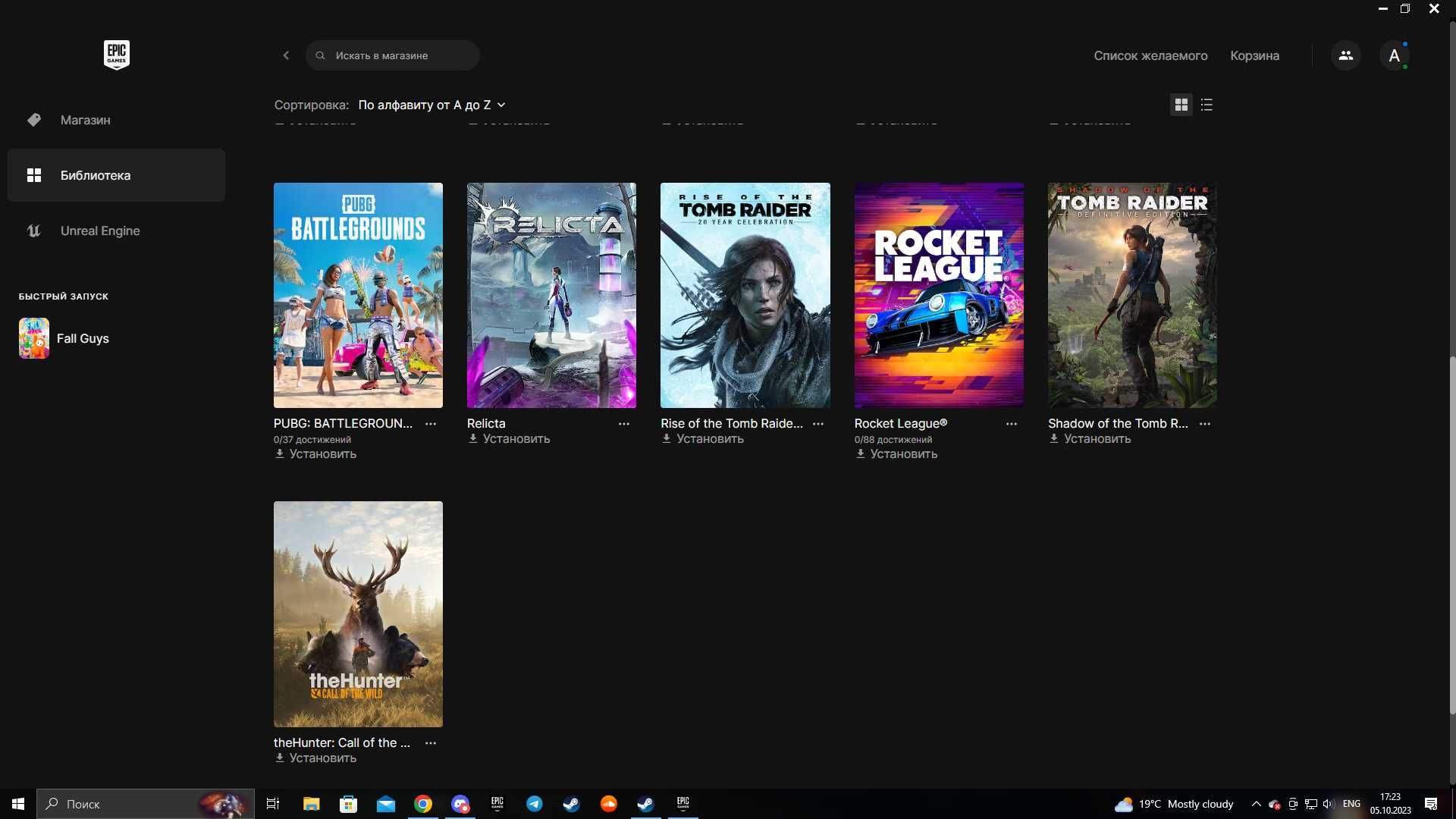Switch to list view

pos(1207,105)
